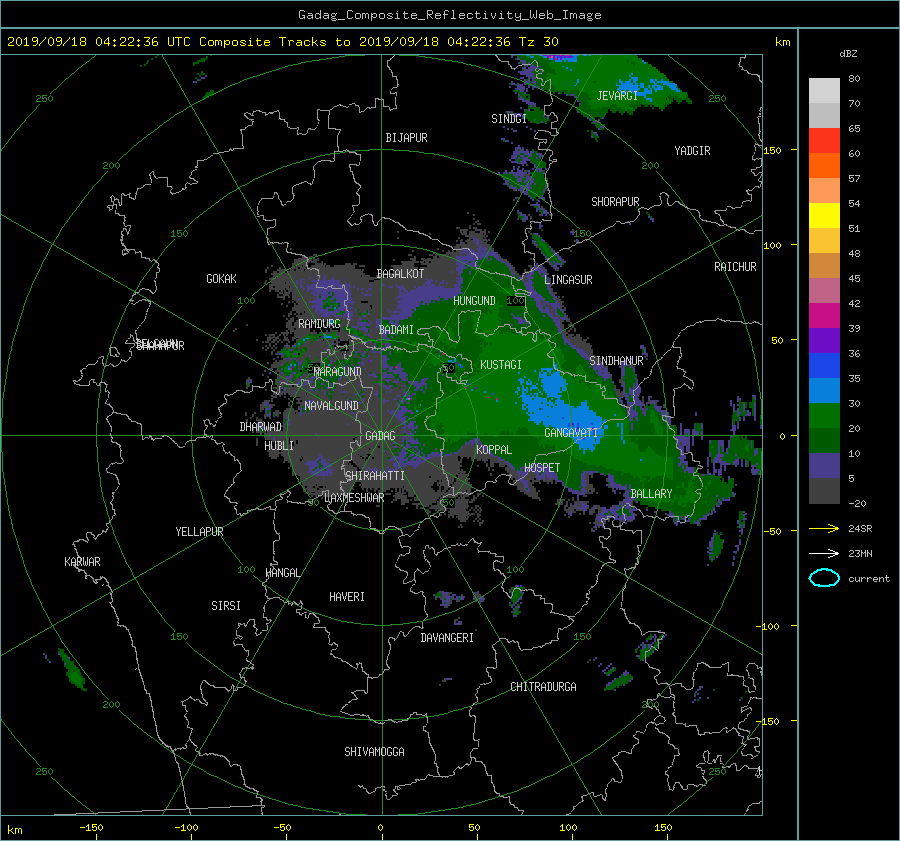Click the KOPPAL city label
The width and height of the screenshot is (900, 841).
click(494, 450)
